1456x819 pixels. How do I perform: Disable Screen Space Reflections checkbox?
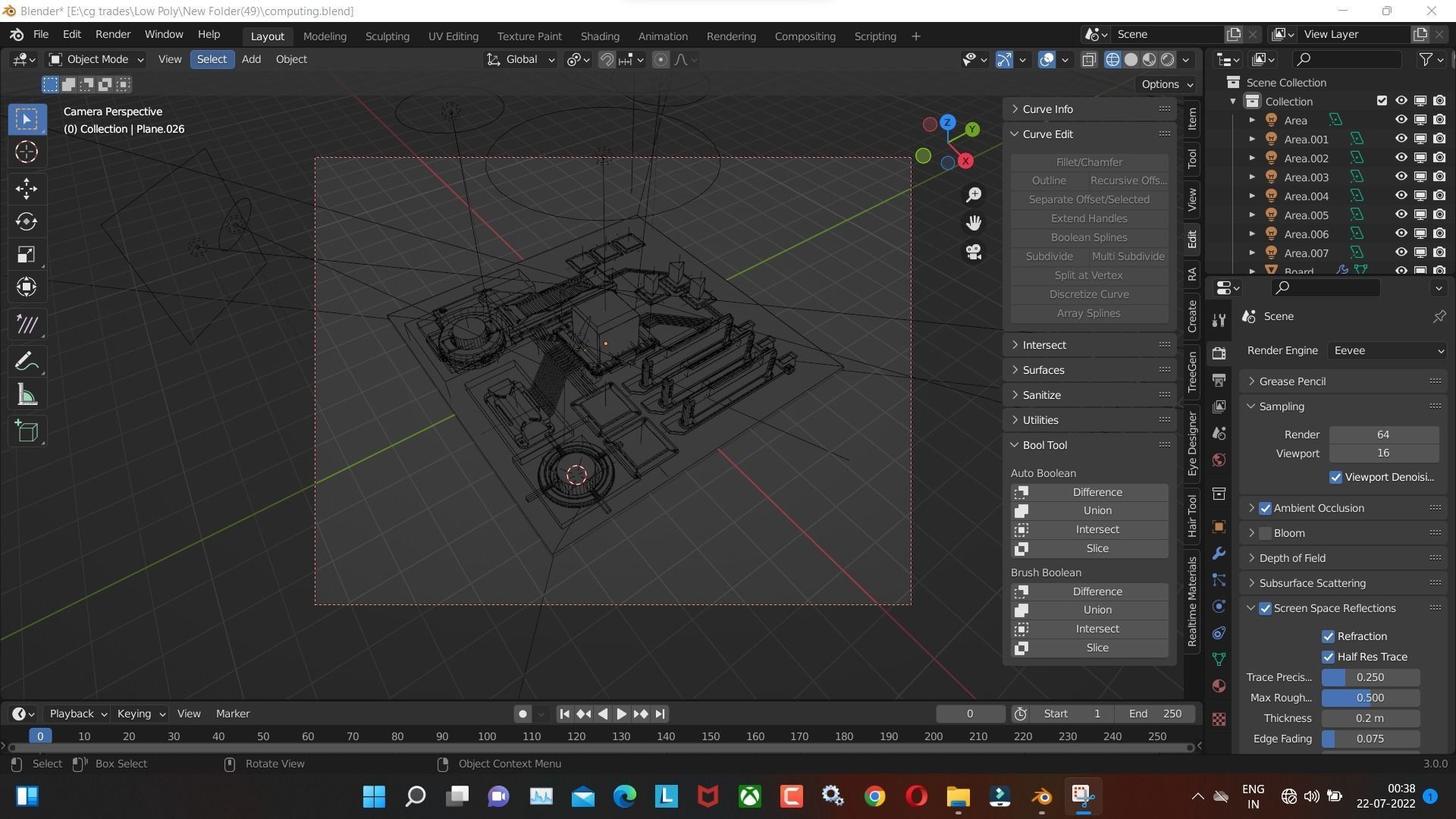pyautogui.click(x=1265, y=608)
